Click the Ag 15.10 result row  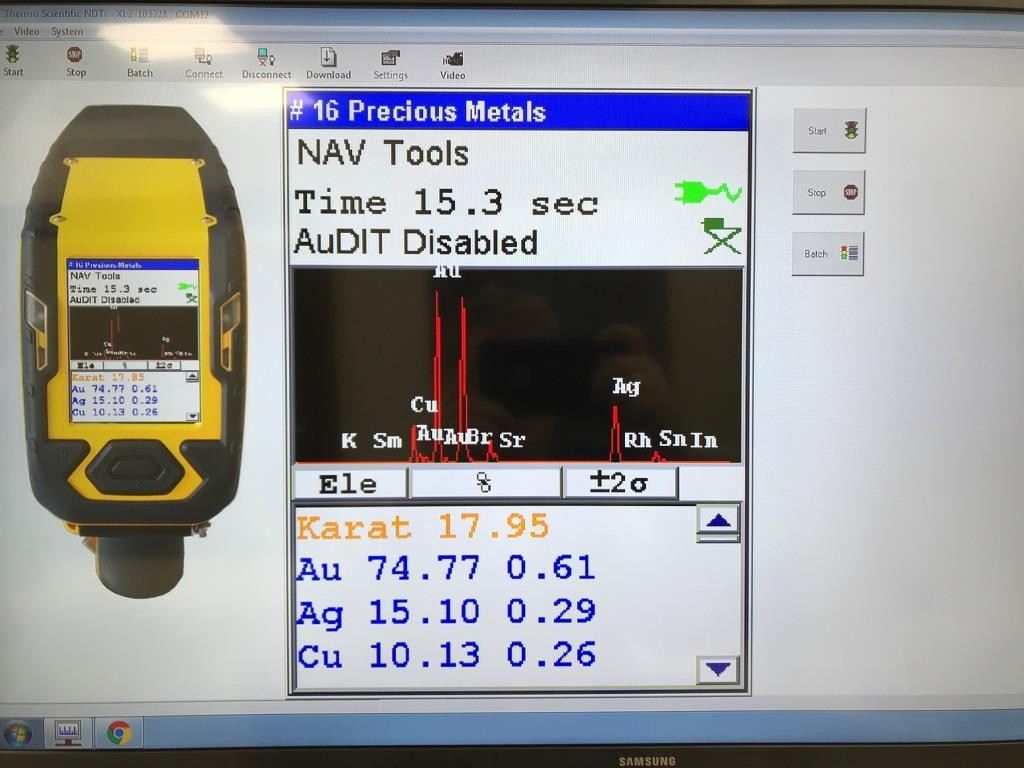446,612
